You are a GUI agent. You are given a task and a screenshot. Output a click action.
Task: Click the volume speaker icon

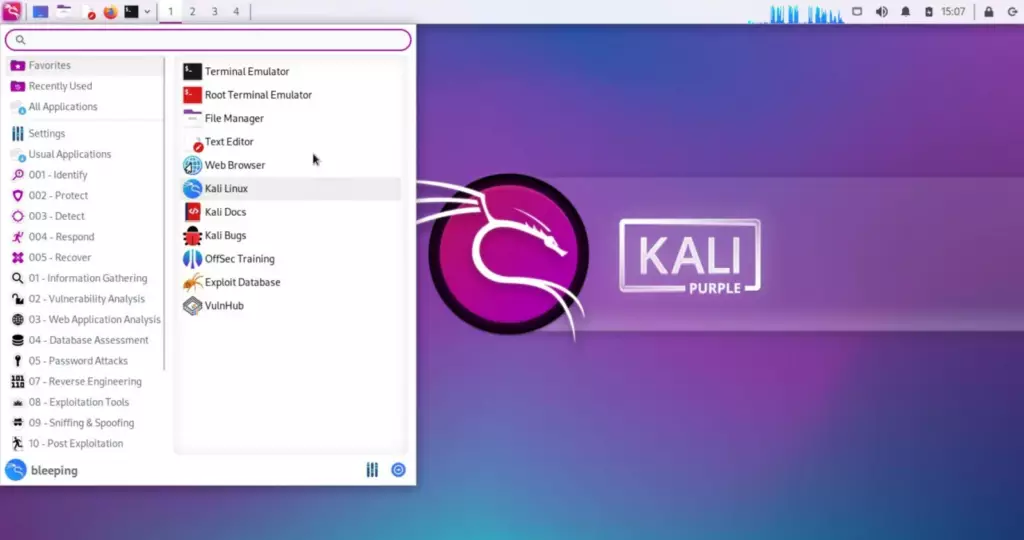(x=882, y=12)
